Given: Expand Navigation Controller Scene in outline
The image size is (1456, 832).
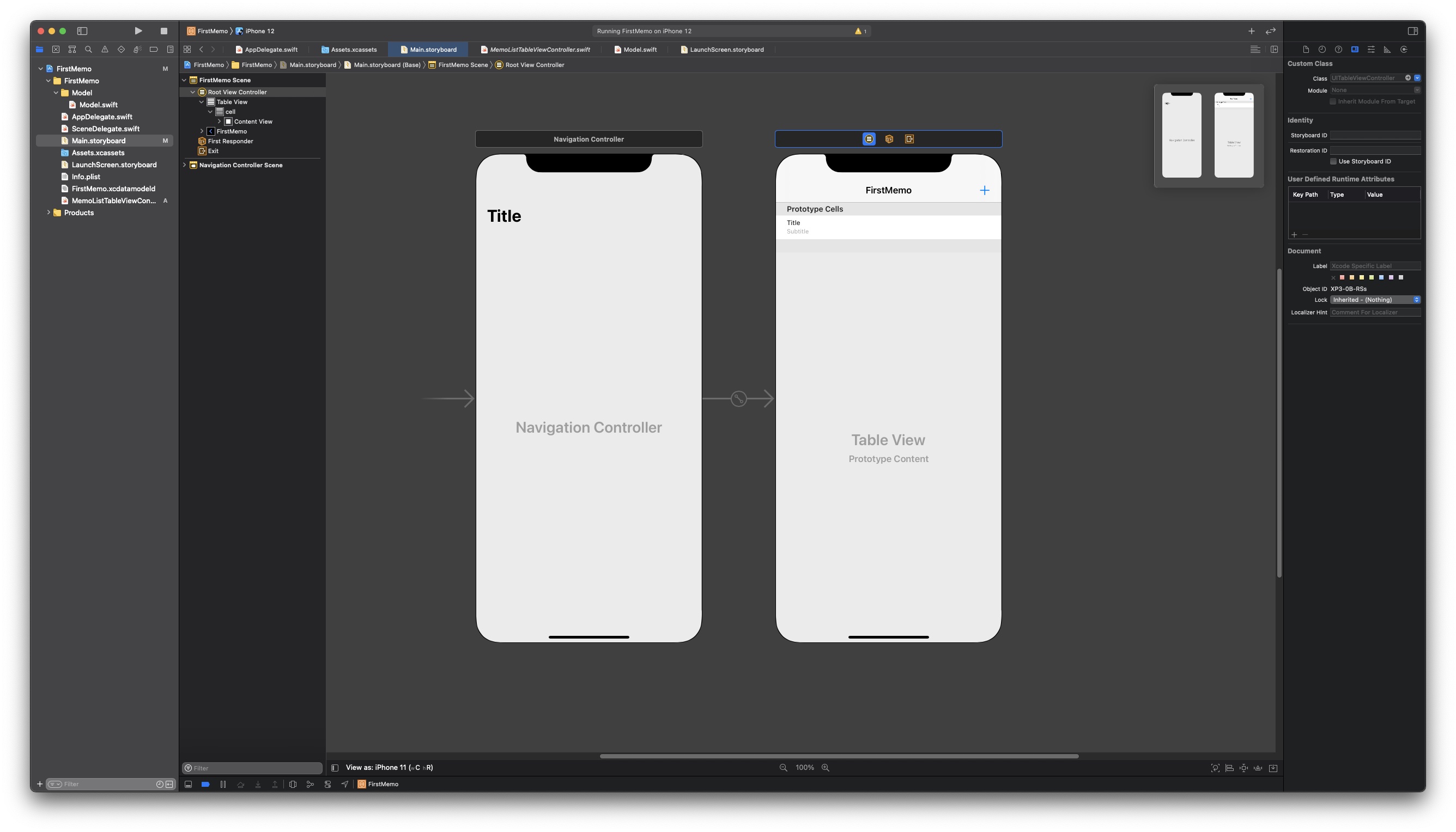Looking at the screenshot, I should click(x=185, y=165).
